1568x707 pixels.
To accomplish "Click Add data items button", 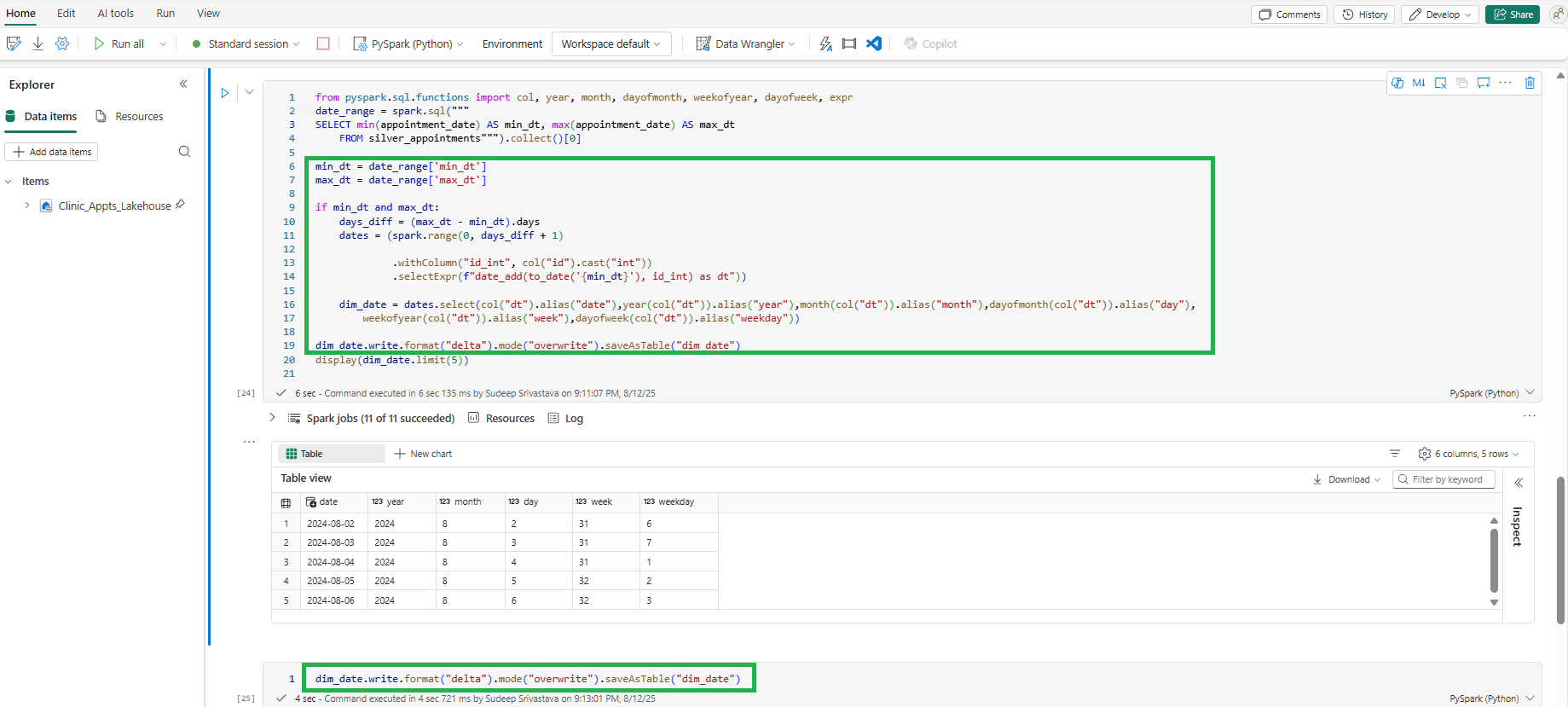I will pos(52,152).
